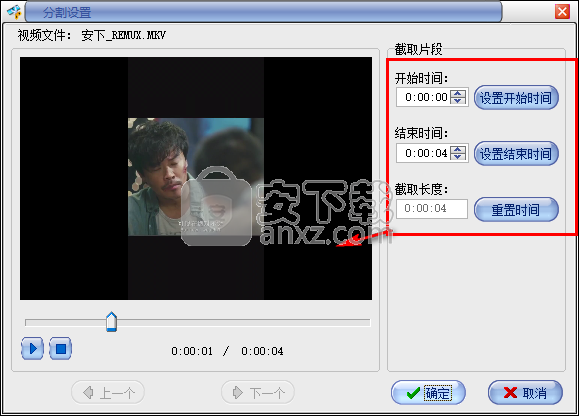Click the current time 0:00:01 text
This screenshot has height=416, width=579.
(x=192, y=351)
